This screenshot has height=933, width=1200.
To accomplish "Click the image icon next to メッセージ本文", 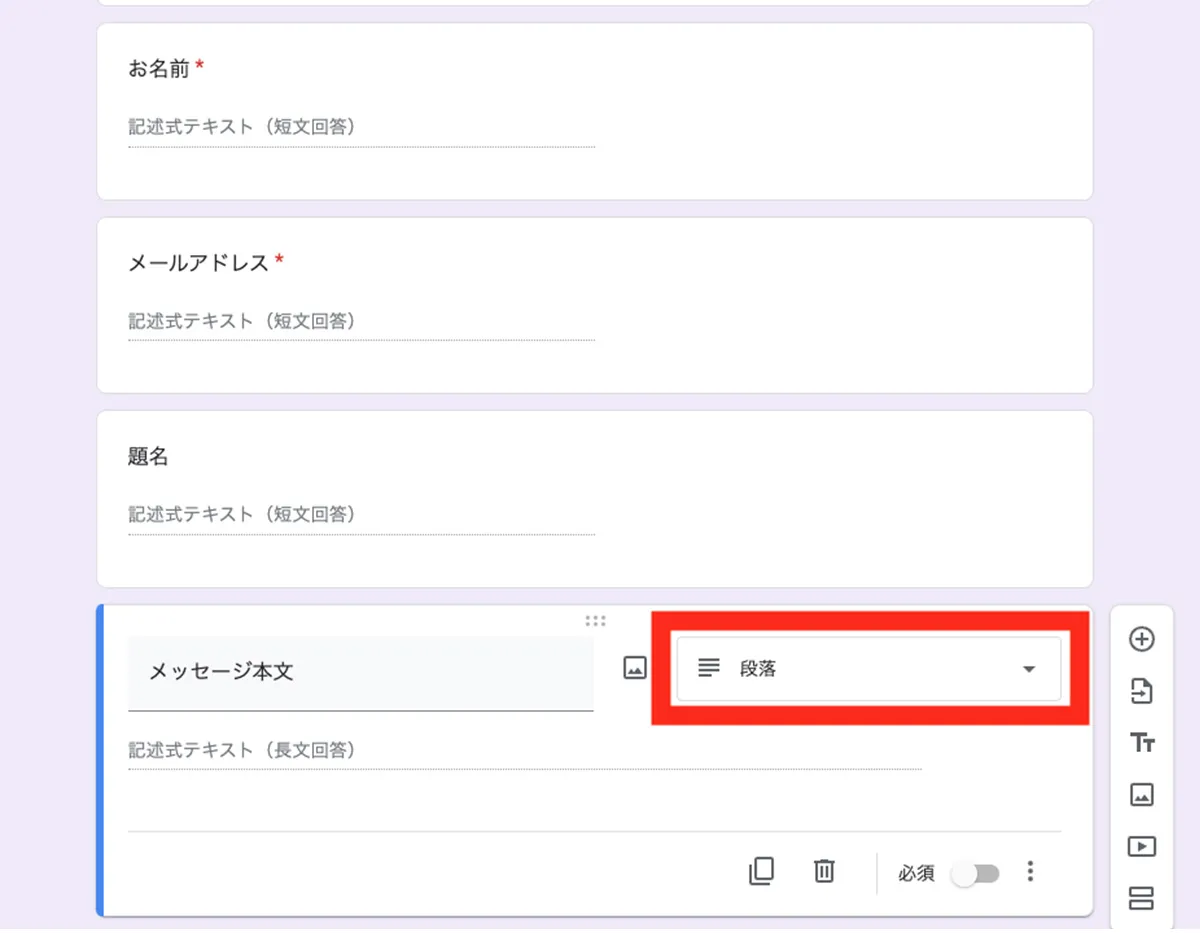I will click(x=634, y=668).
